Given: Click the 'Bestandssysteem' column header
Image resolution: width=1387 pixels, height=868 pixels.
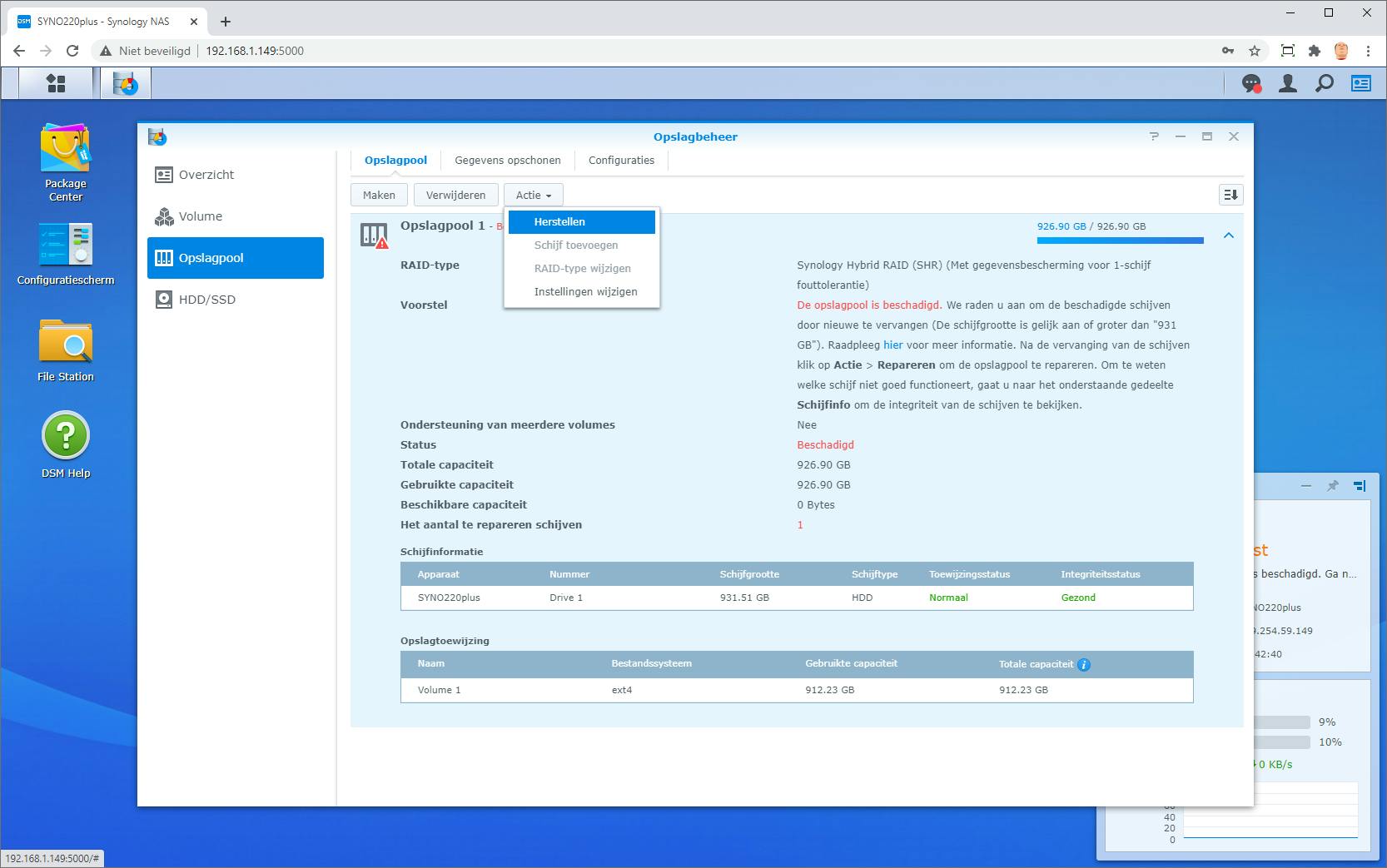Looking at the screenshot, I should 651,664.
